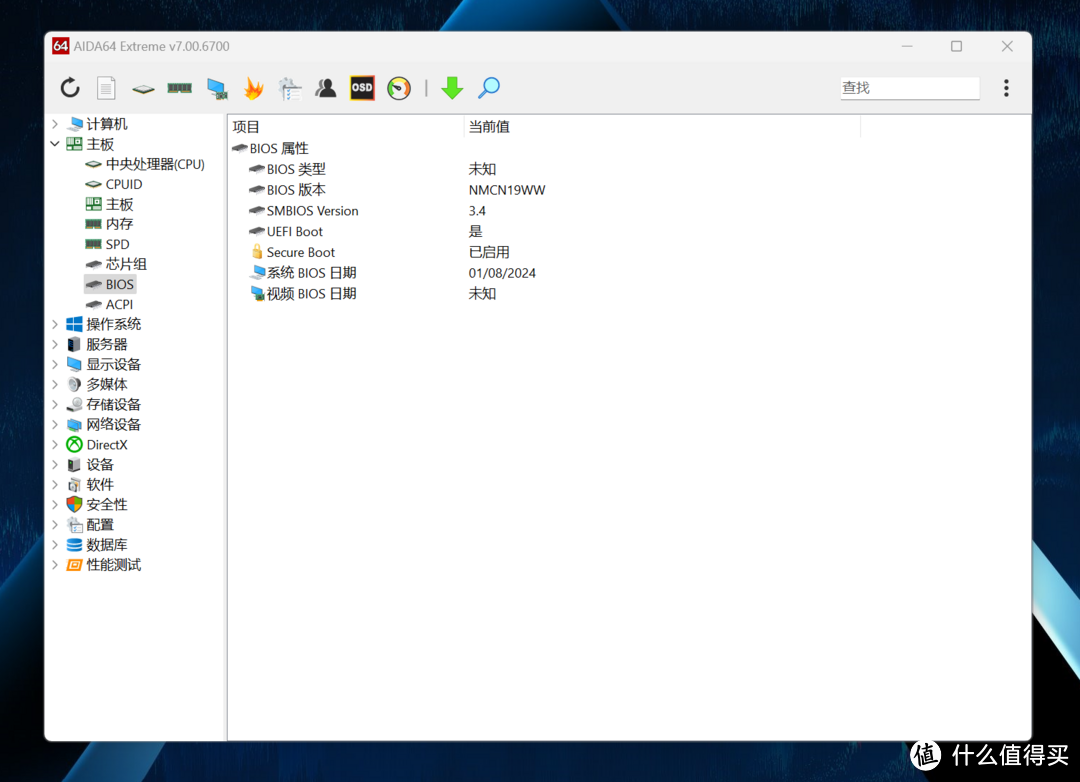Open 配置 category in the tree
The height and width of the screenshot is (782, 1080).
[x=90, y=524]
